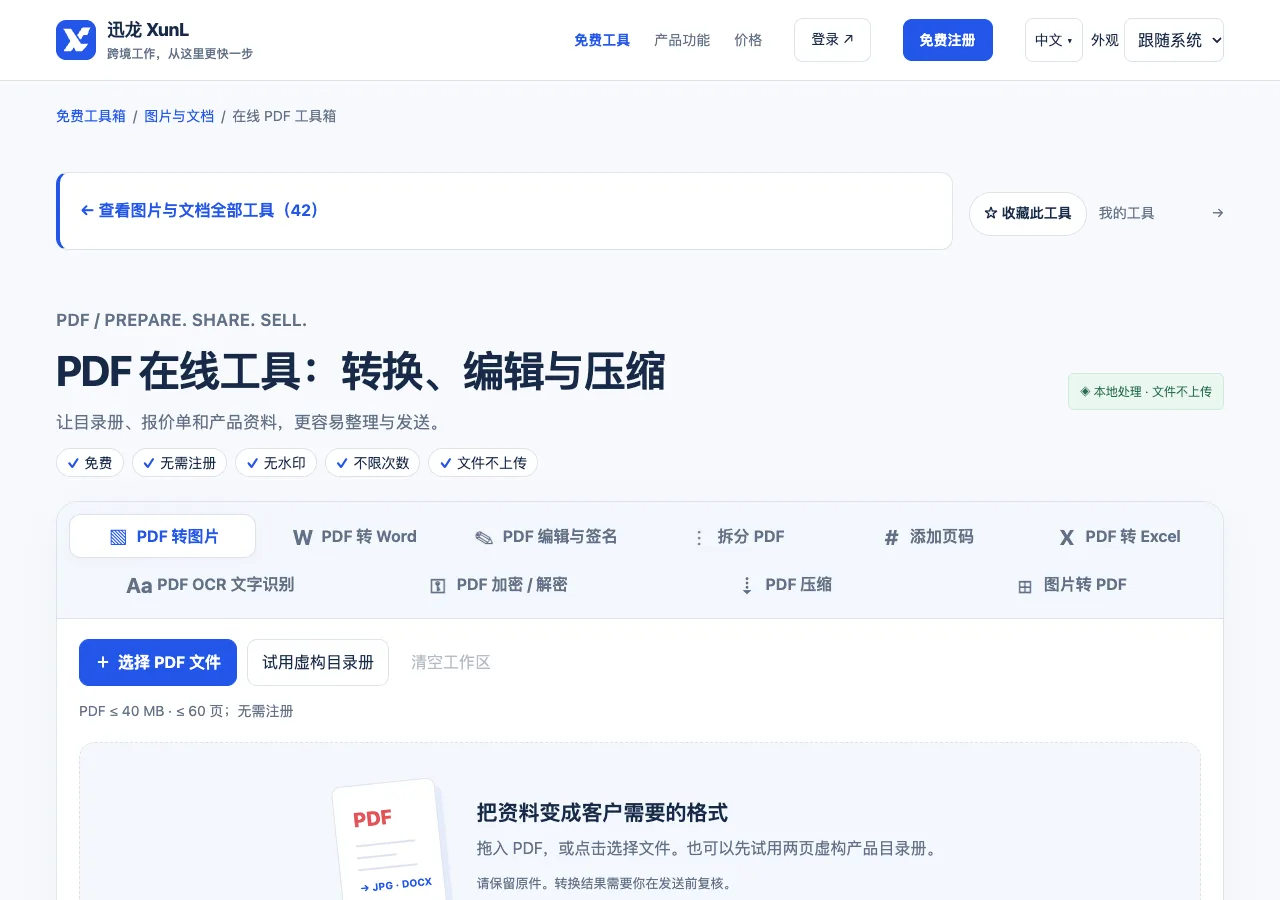Open the 跟随系统 appearance dropdown
Screen dimensions: 1280x900
coord(1174,40)
